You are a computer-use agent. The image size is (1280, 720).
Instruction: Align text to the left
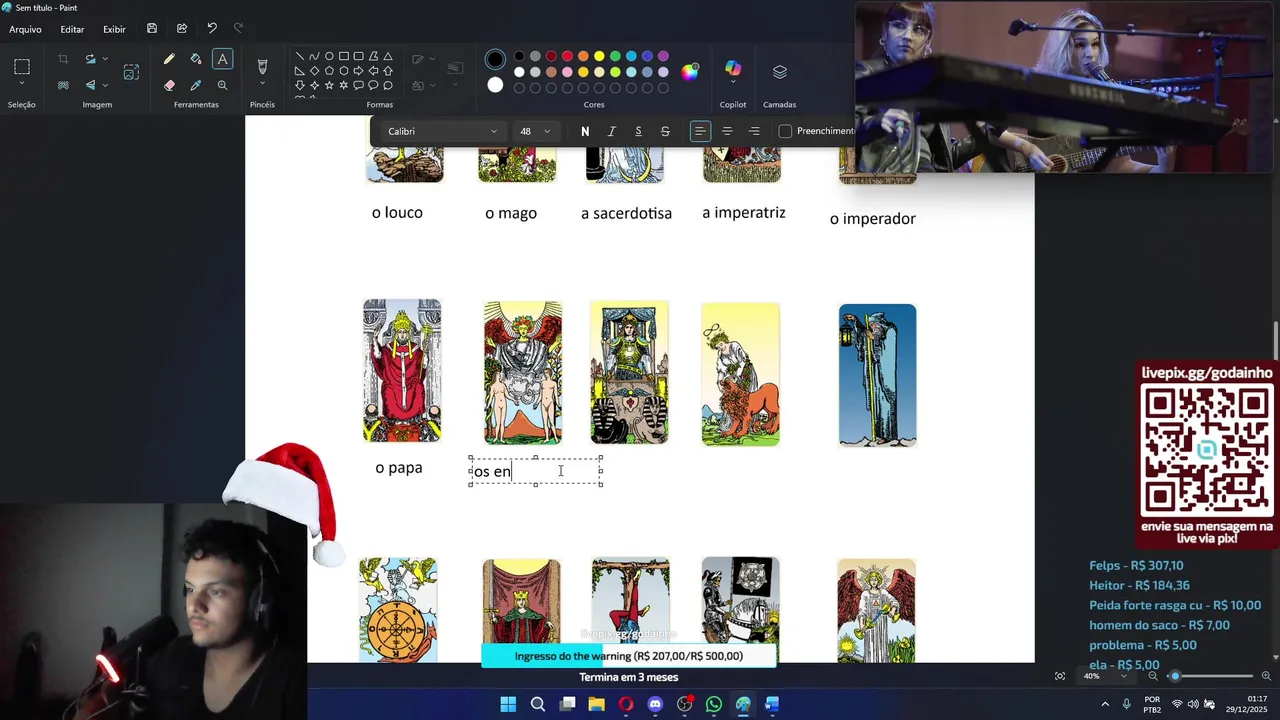(x=700, y=131)
